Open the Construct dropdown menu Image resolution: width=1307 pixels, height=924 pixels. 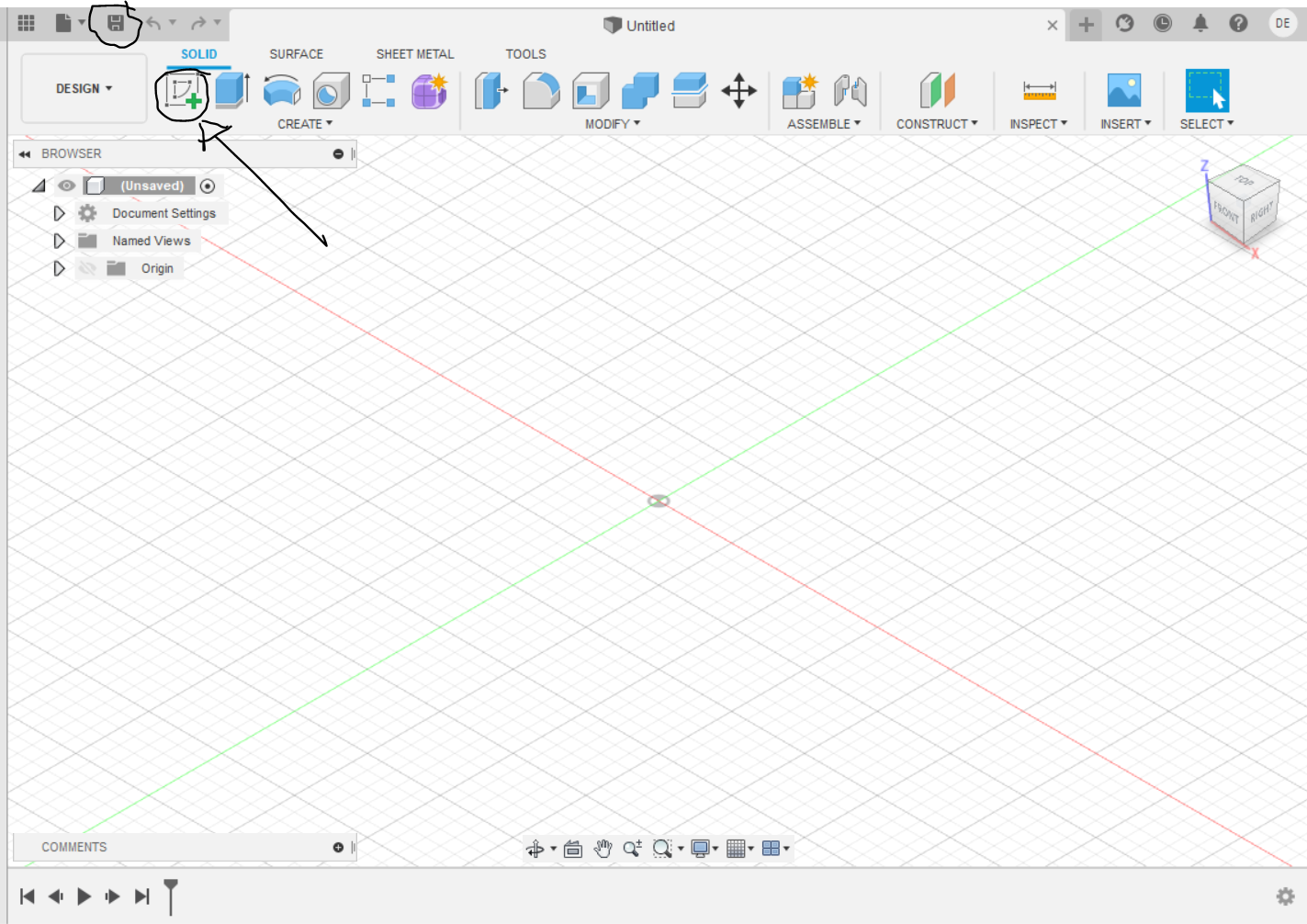pos(937,124)
